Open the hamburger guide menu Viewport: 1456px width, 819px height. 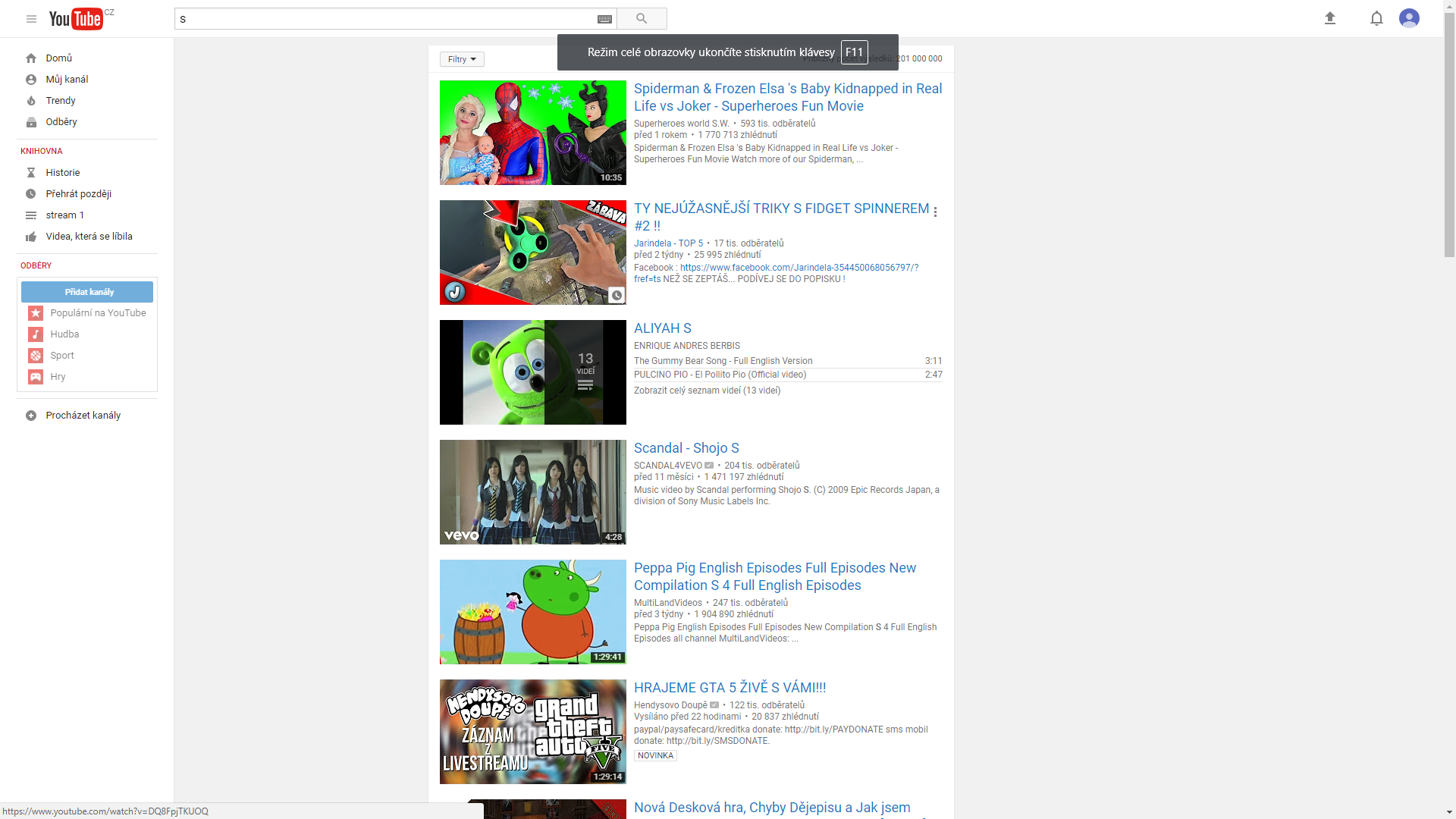pos(31,19)
